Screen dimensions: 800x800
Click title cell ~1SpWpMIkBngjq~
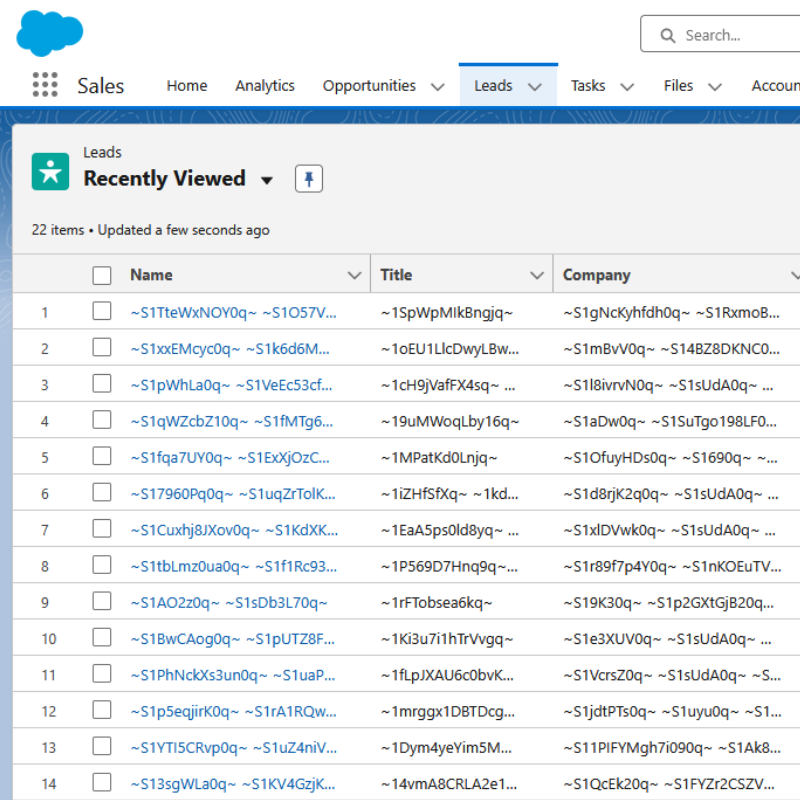click(447, 312)
